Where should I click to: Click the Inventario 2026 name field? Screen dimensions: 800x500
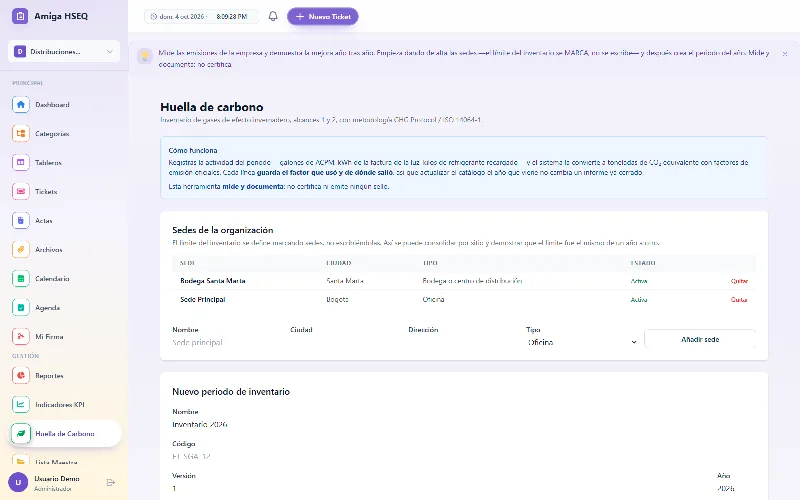(464, 424)
